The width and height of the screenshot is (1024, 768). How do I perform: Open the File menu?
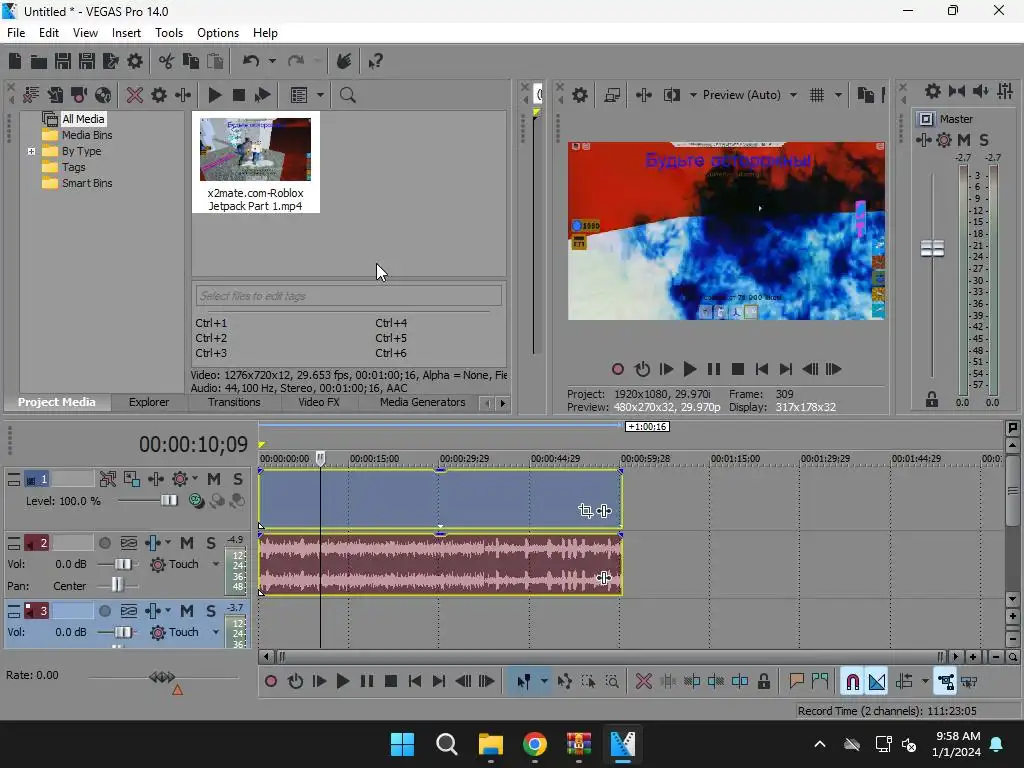tap(16, 33)
